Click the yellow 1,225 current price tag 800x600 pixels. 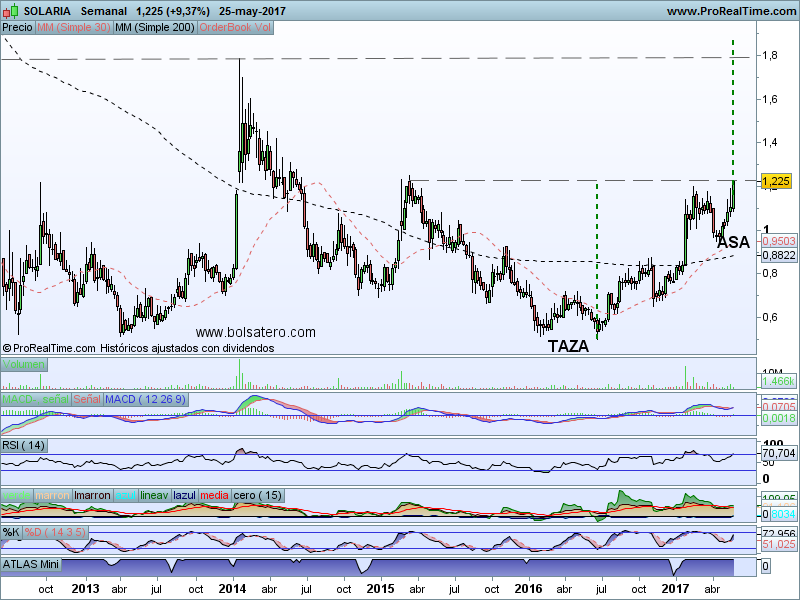coord(775,181)
